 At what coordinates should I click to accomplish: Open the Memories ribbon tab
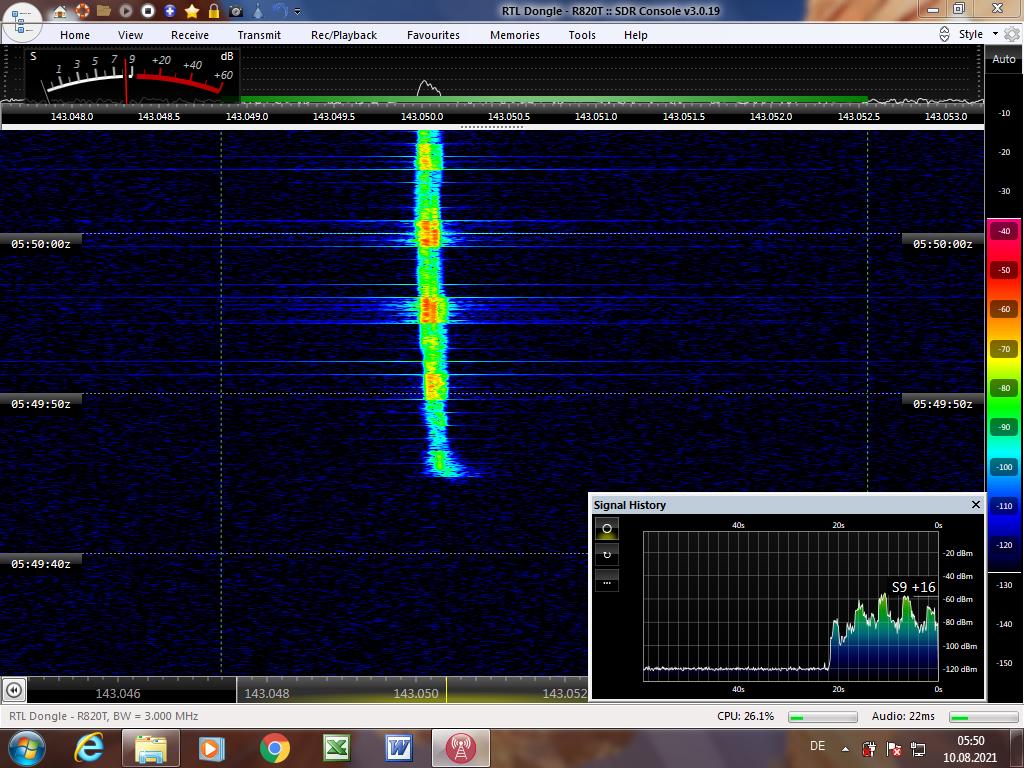pyautogui.click(x=515, y=35)
